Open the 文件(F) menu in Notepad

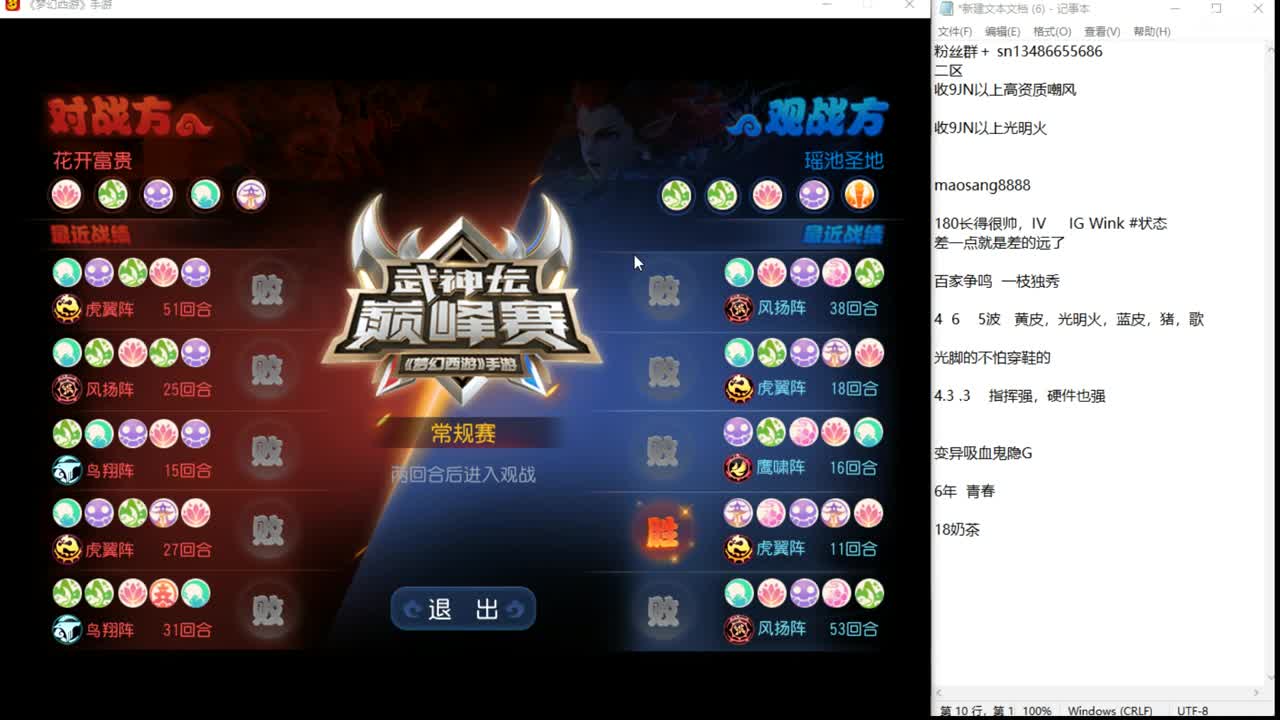click(955, 32)
